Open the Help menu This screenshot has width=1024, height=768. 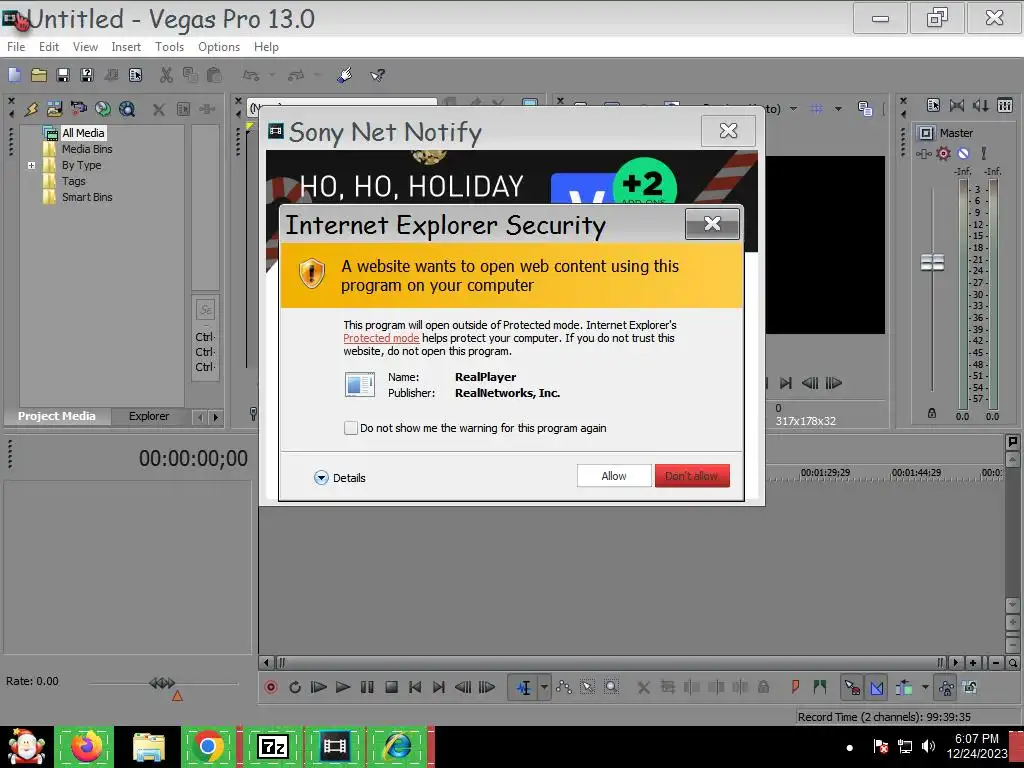coord(266,47)
